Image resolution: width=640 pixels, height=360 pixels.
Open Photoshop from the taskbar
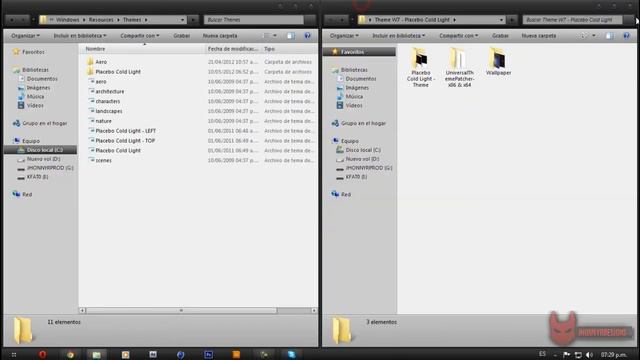209,355
